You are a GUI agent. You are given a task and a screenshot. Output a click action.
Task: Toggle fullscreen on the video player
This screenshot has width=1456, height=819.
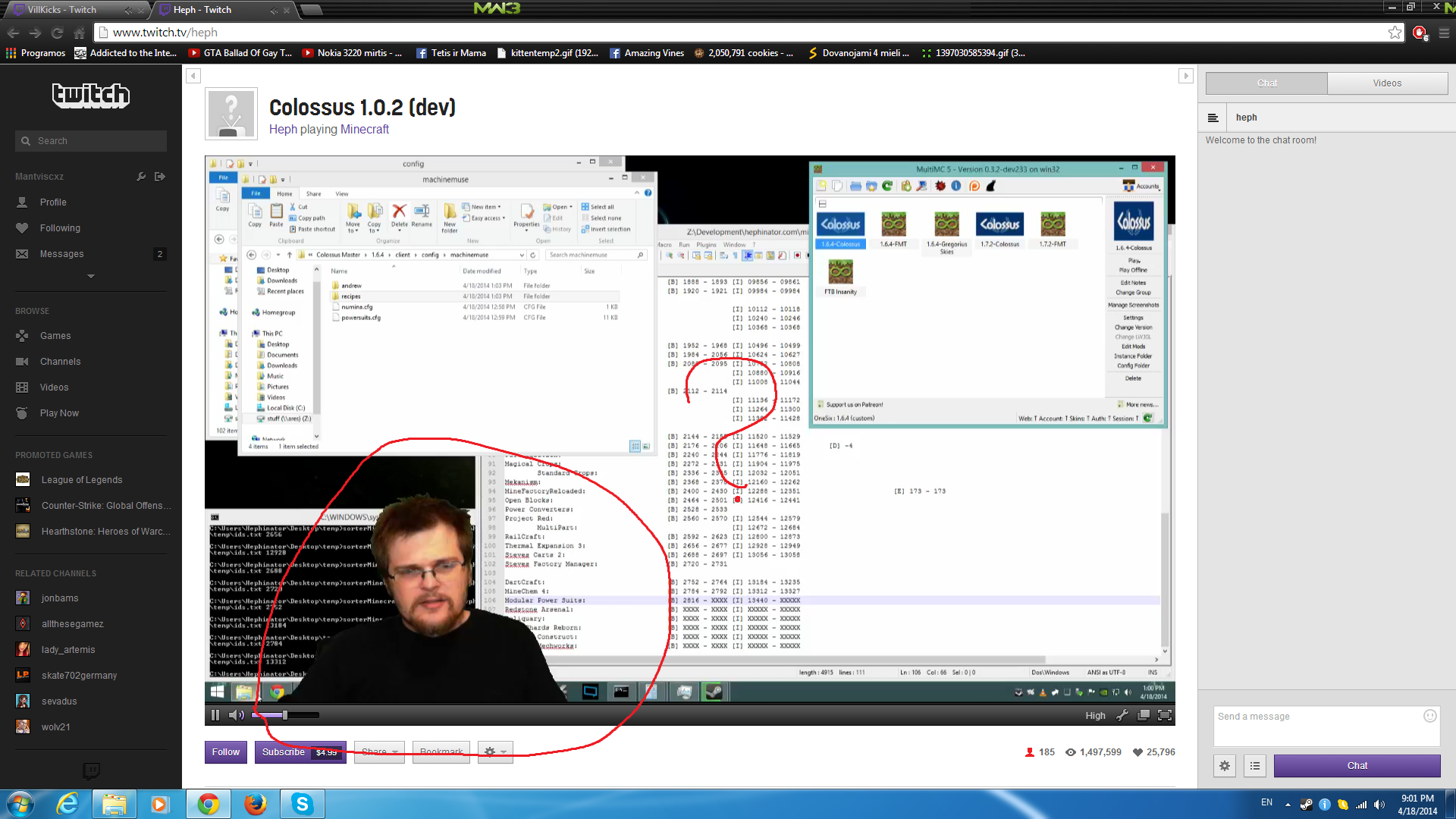coord(1166,715)
